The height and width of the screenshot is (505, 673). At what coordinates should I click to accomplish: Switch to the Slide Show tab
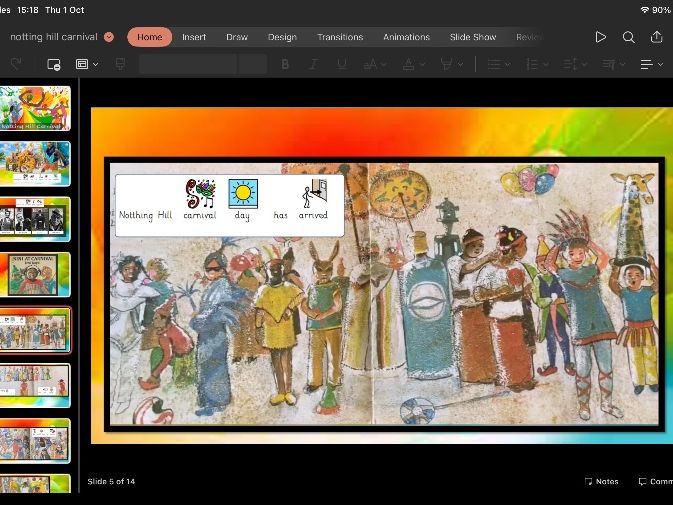click(x=473, y=37)
